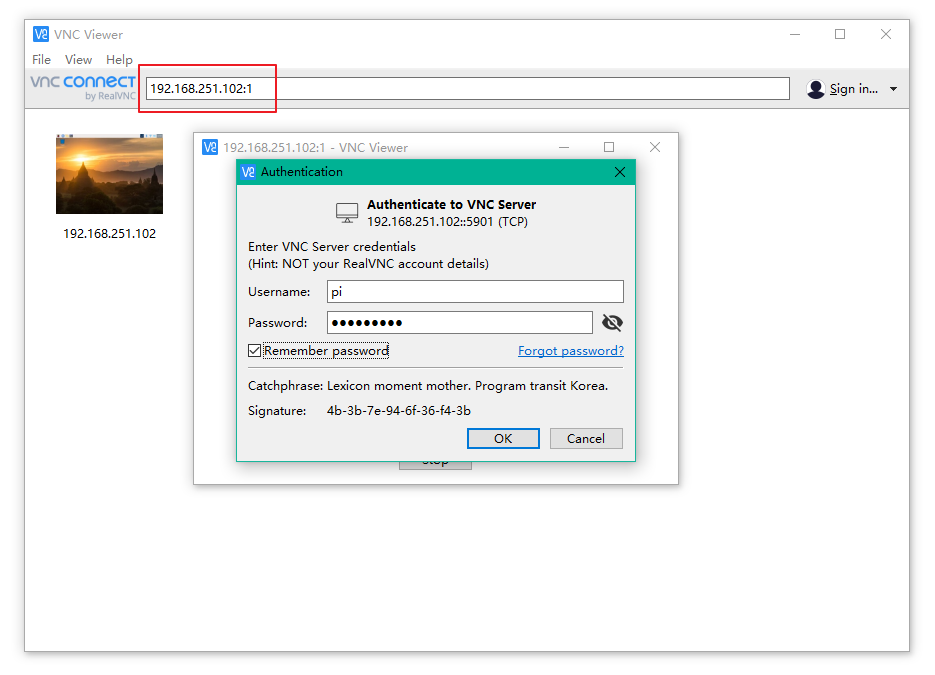The width and height of the screenshot is (935, 675).
Task: Click the Authentication dialog title icon
Action: 248,172
